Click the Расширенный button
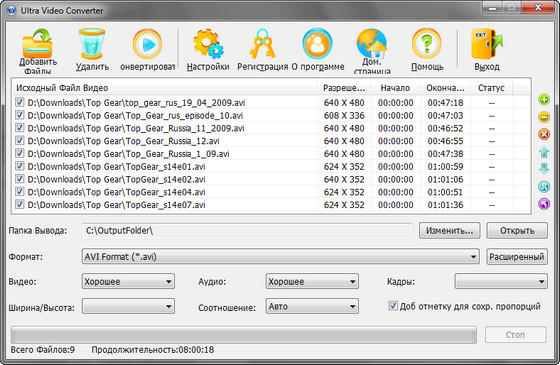Viewport: 560px width, 365px height. (x=517, y=257)
